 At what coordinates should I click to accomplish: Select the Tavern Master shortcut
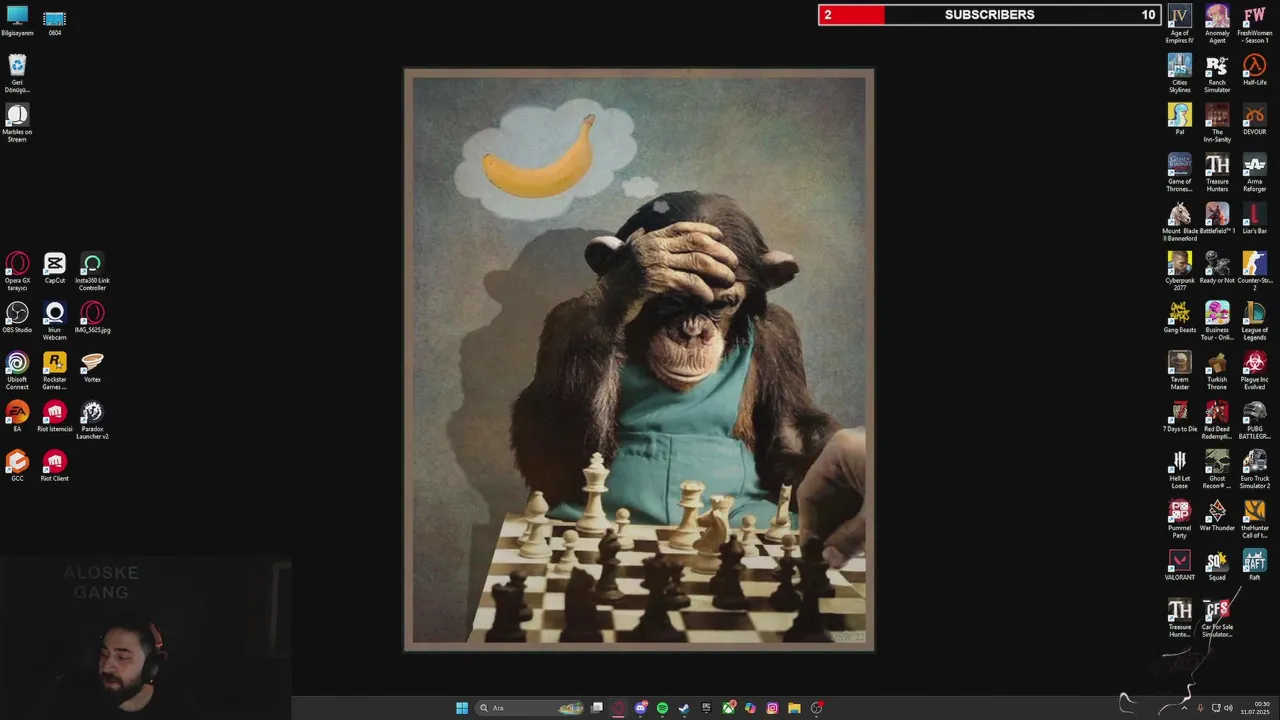point(1180,370)
